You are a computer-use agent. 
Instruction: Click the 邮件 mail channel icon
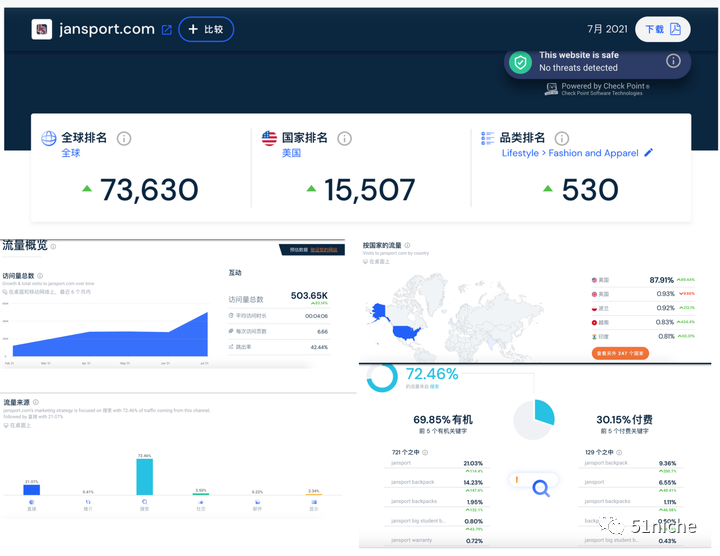tap(257, 502)
